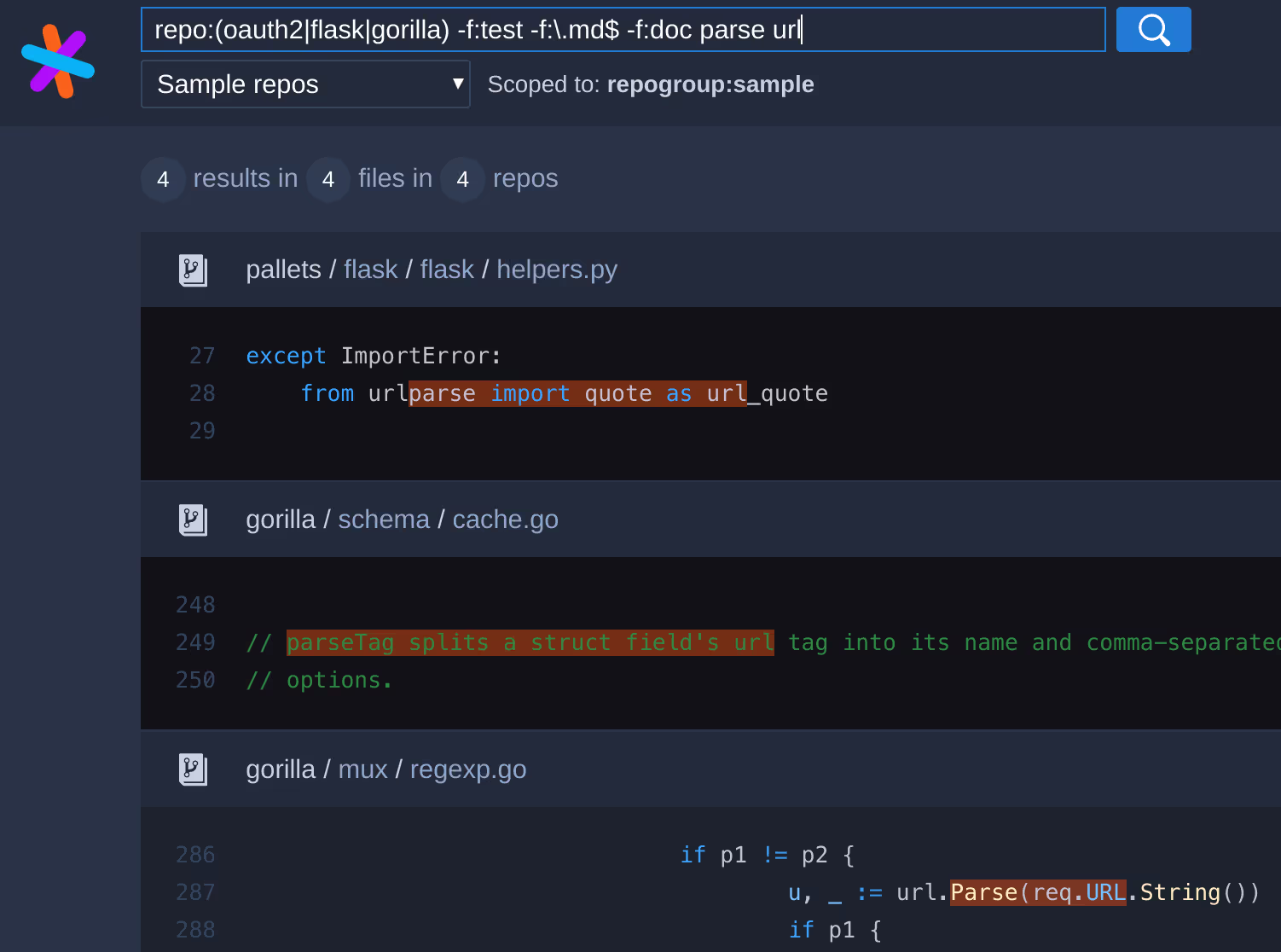Screen dimensions: 1281x952
Task: Click line number 248 in cache.go
Action: pos(195,605)
